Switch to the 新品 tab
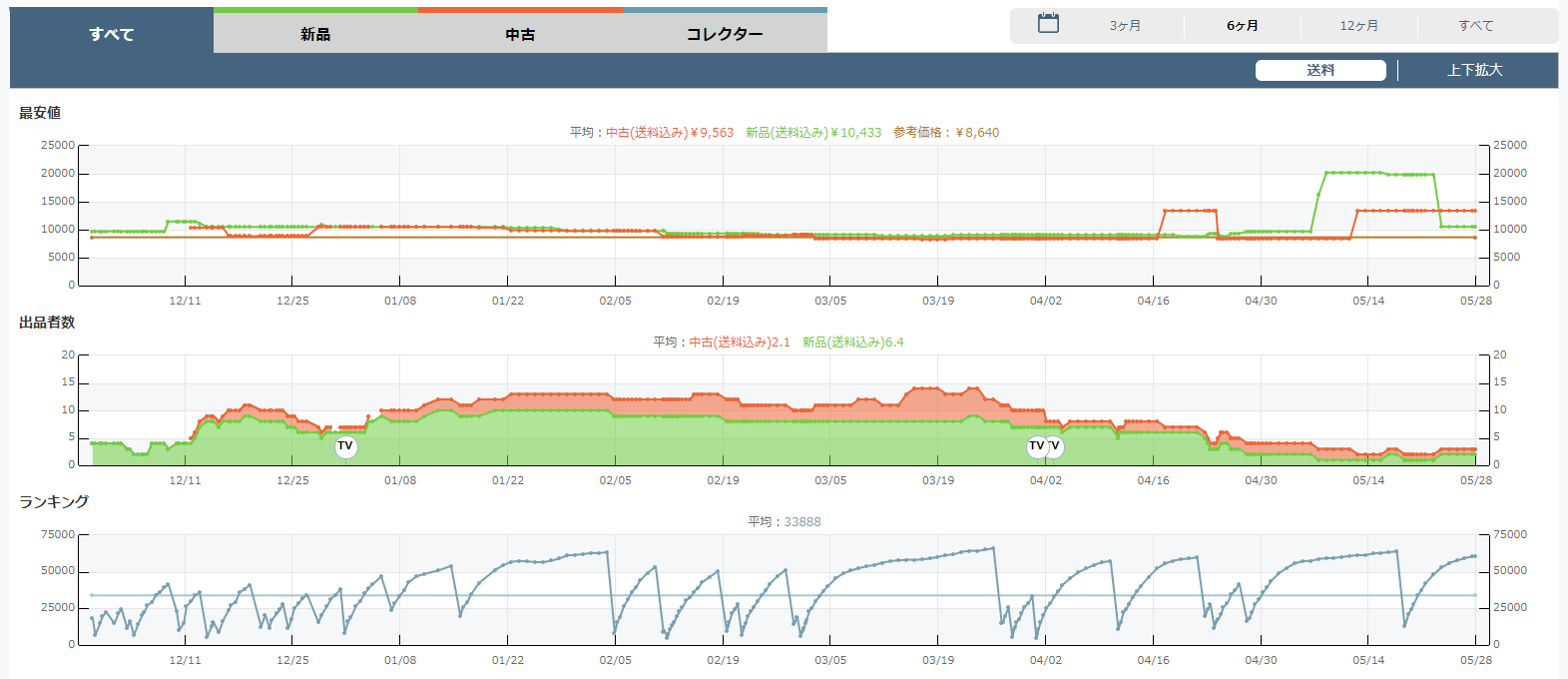 [315, 34]
